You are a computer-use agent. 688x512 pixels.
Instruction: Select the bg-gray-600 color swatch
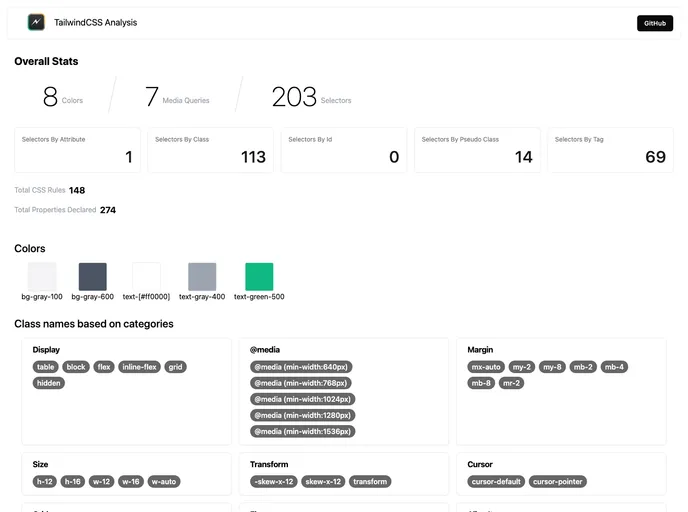(x=93, y=276)
